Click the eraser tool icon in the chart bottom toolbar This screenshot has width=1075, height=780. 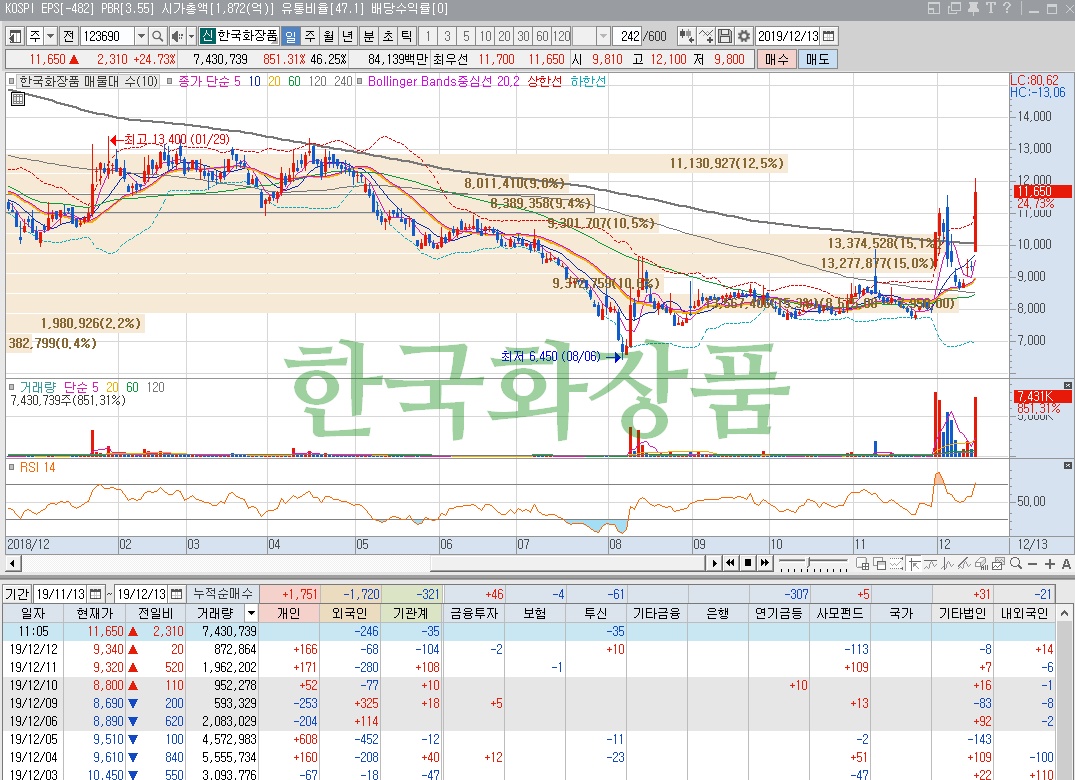[x=982, y=563]
